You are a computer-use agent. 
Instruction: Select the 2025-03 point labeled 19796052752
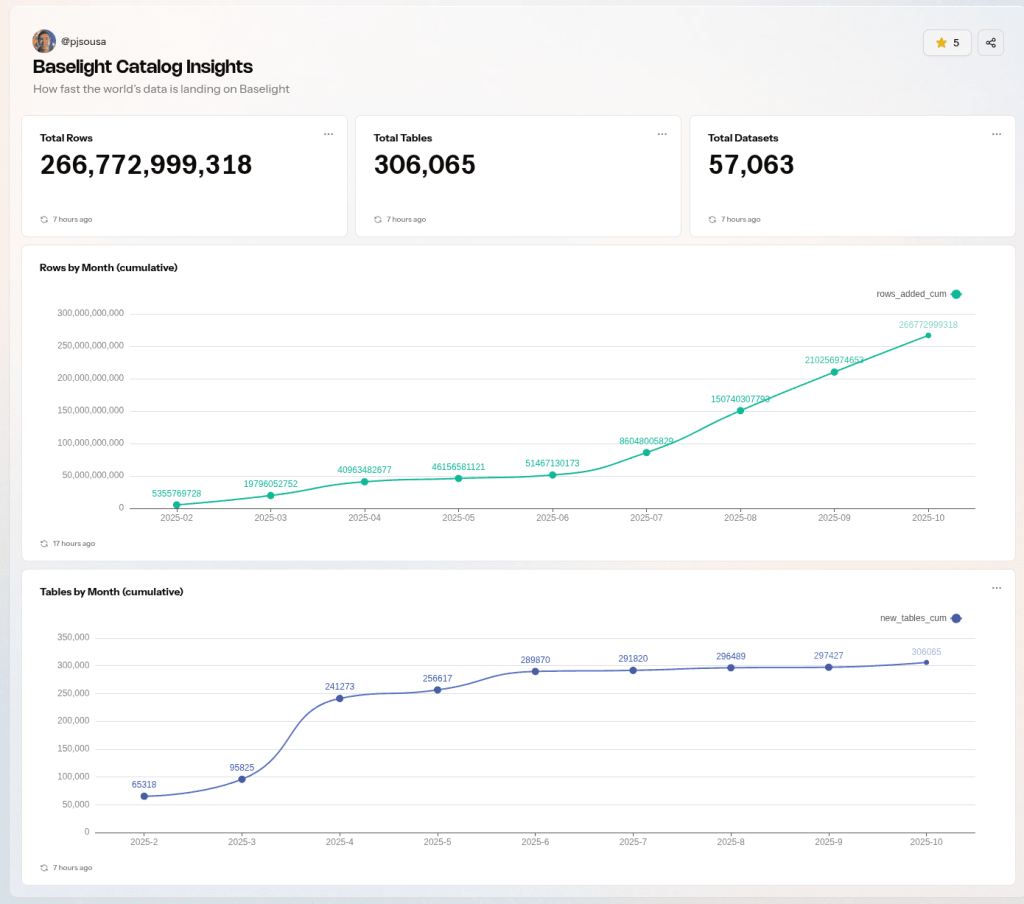click(x=270, y=496)
